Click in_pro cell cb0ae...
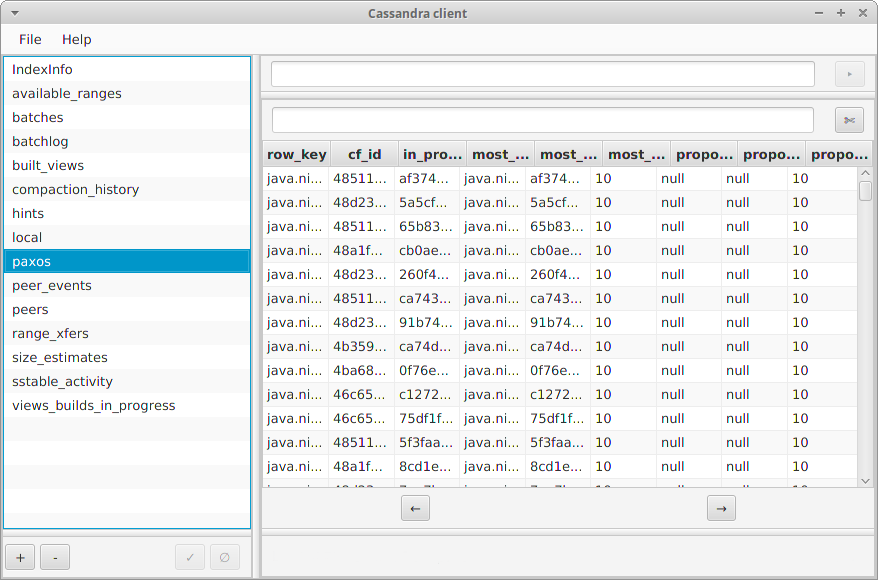 pyautogui.click(x=427, y=251)
